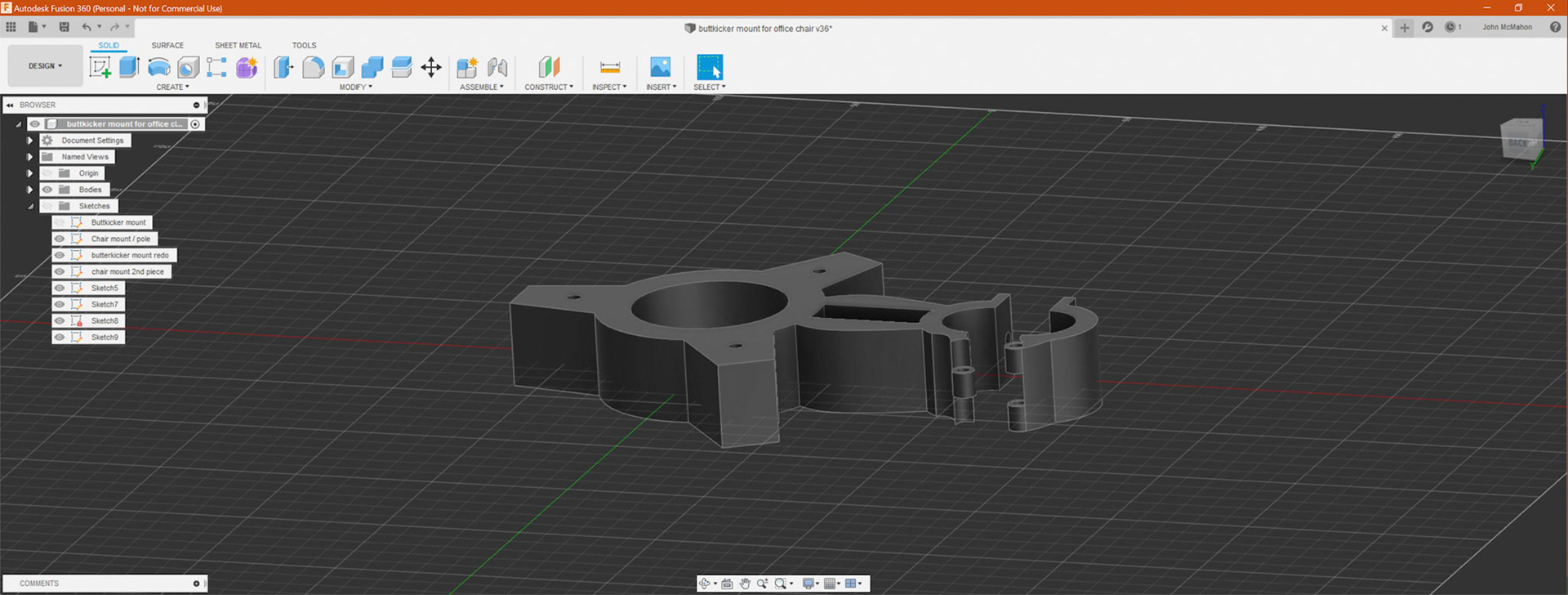Image resolution: width=1568 pixels, height=595 pixels.
Task: Activate the Move/Copy arrows tool
Action: pyautogui.click(x=431, y=67)
